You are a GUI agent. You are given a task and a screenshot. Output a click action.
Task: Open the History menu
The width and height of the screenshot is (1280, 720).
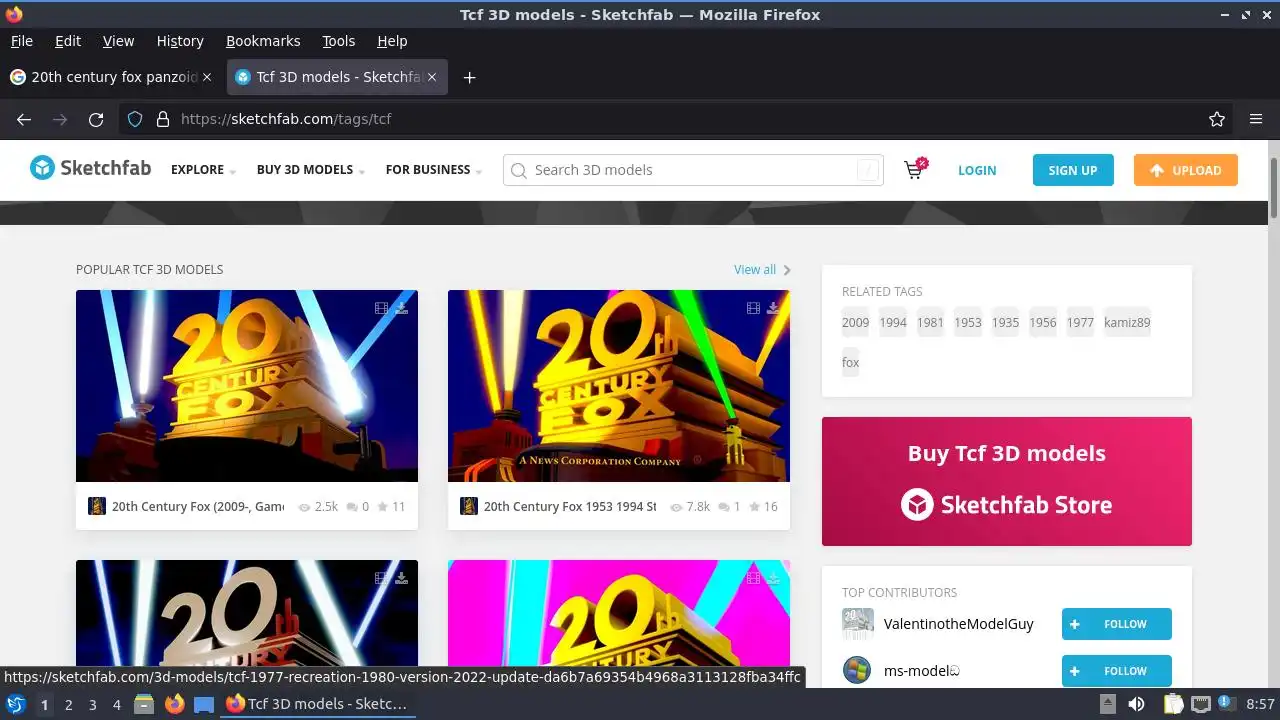pyautogui.click(x=180, y=41)
